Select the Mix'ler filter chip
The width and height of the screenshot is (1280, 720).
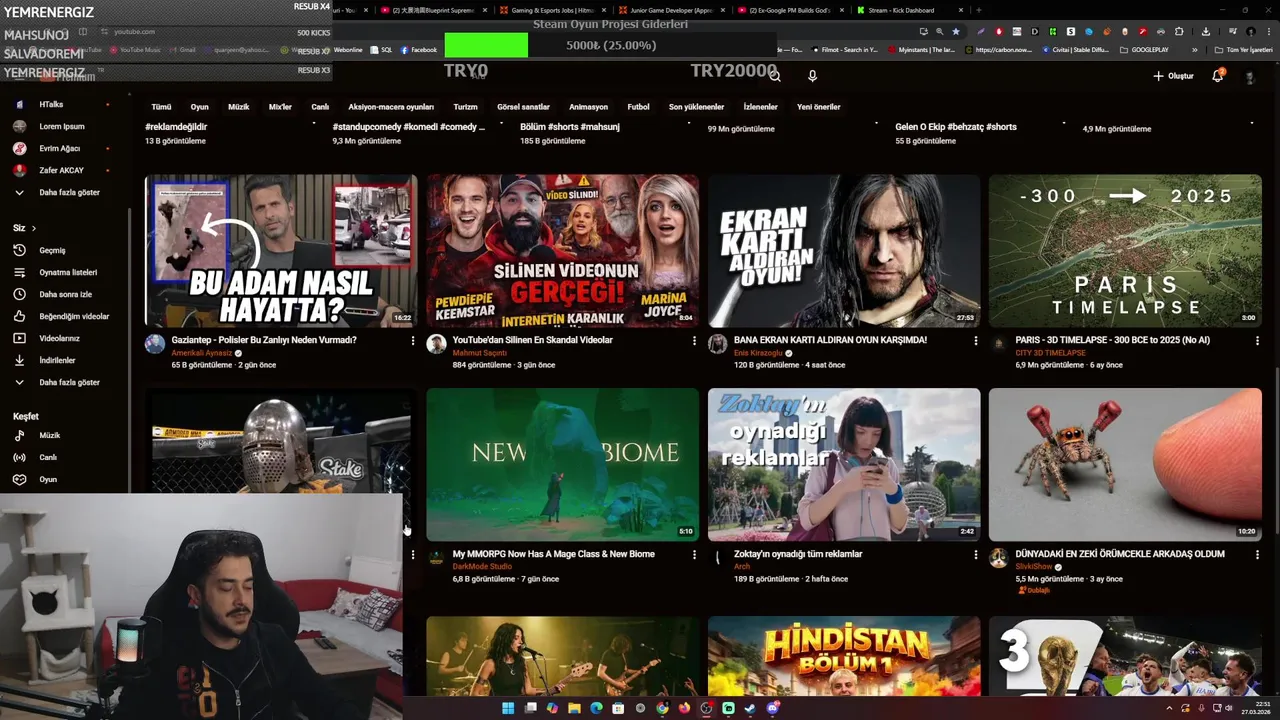coord(280,107)
